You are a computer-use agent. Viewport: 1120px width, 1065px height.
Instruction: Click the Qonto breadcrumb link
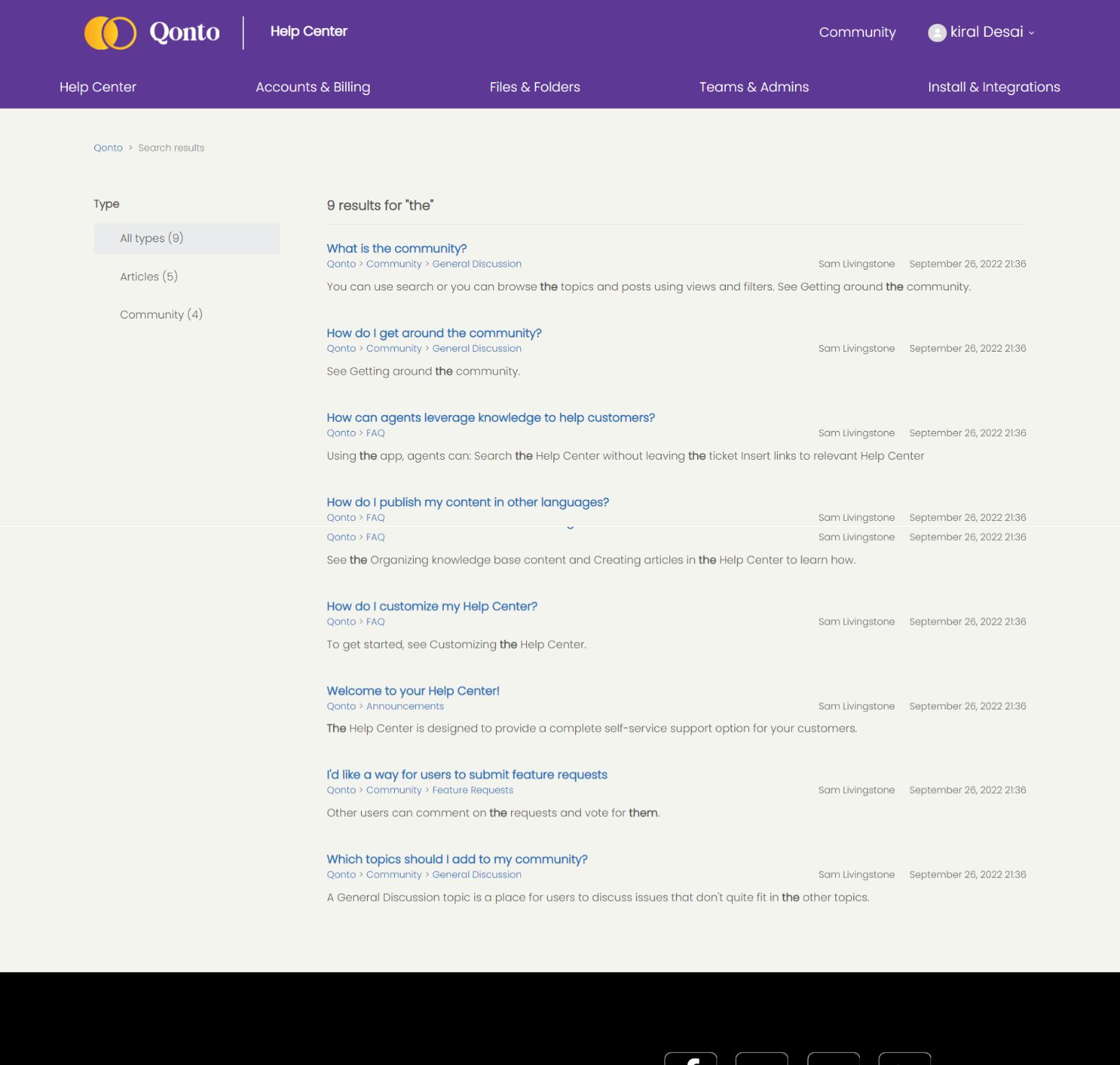click(108, 148)
